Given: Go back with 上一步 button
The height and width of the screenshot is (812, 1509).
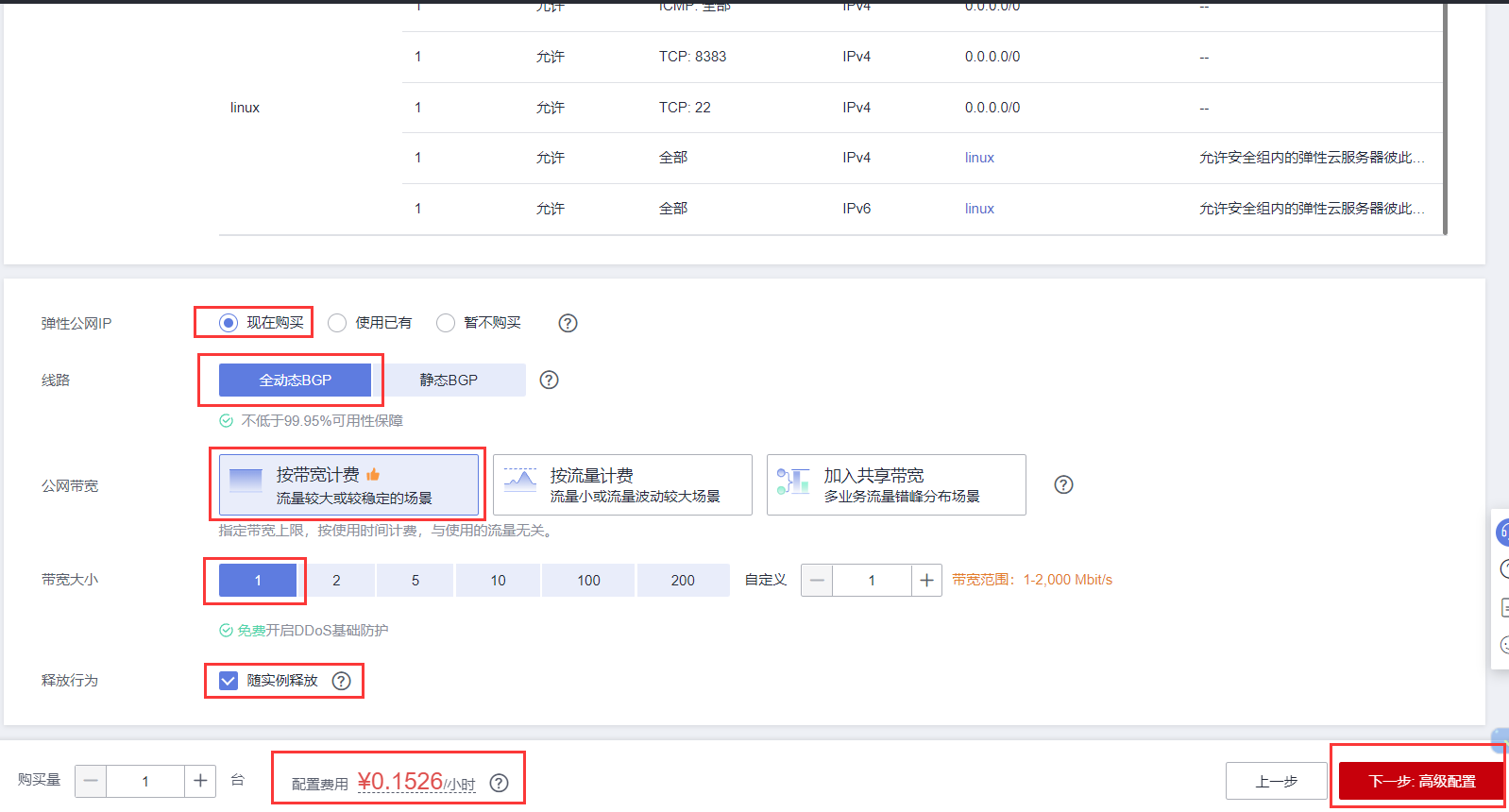Looking at the screenshot, I should 1277,781.
